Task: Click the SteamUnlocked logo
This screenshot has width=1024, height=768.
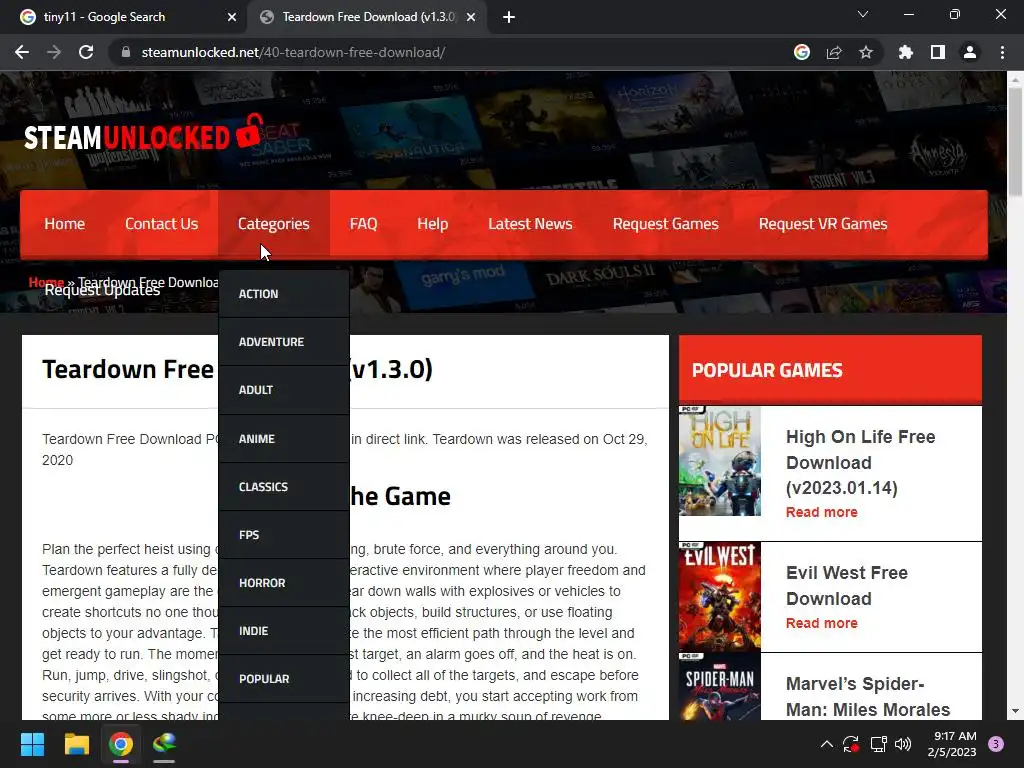Action: point(144,134)
